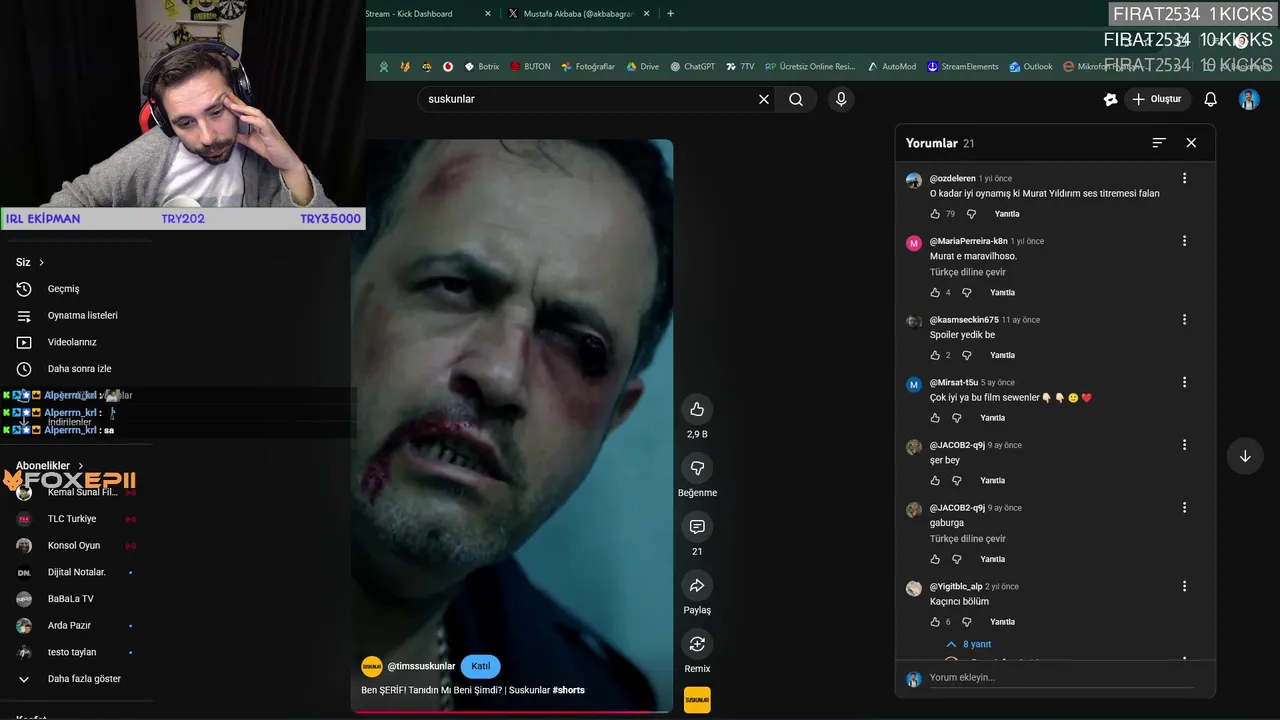Open the @Mirsat-t5u commenter profile
1280x720 pixels.
(x=953, y=382)
